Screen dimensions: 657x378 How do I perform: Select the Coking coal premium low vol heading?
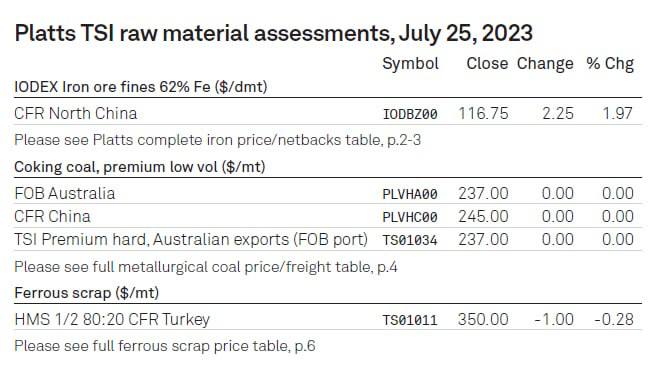140,167
